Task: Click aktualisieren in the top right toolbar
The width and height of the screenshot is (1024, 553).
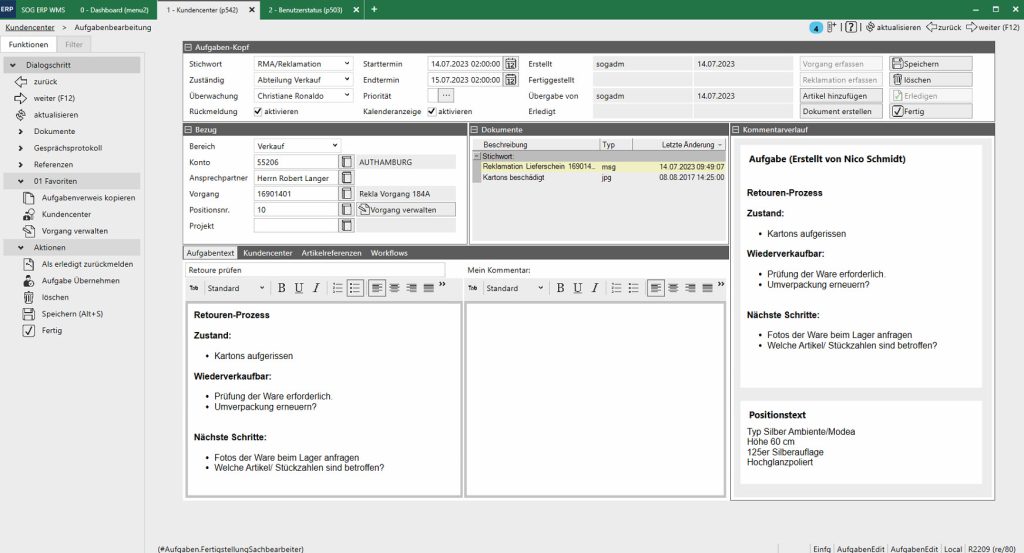Action: pos(893,27)
